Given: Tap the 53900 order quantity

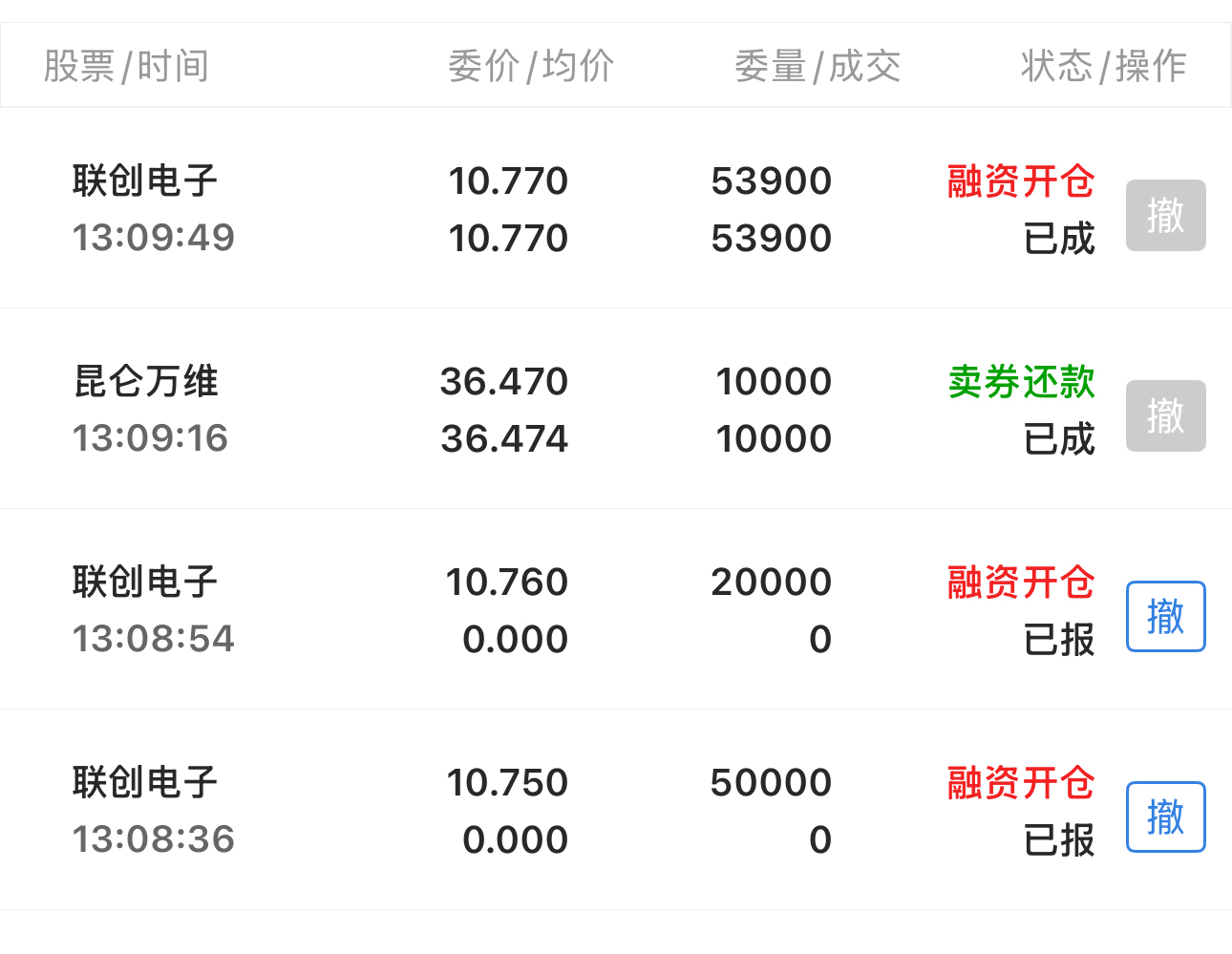Looking at the screenshot, I should [x=772, y=180].
